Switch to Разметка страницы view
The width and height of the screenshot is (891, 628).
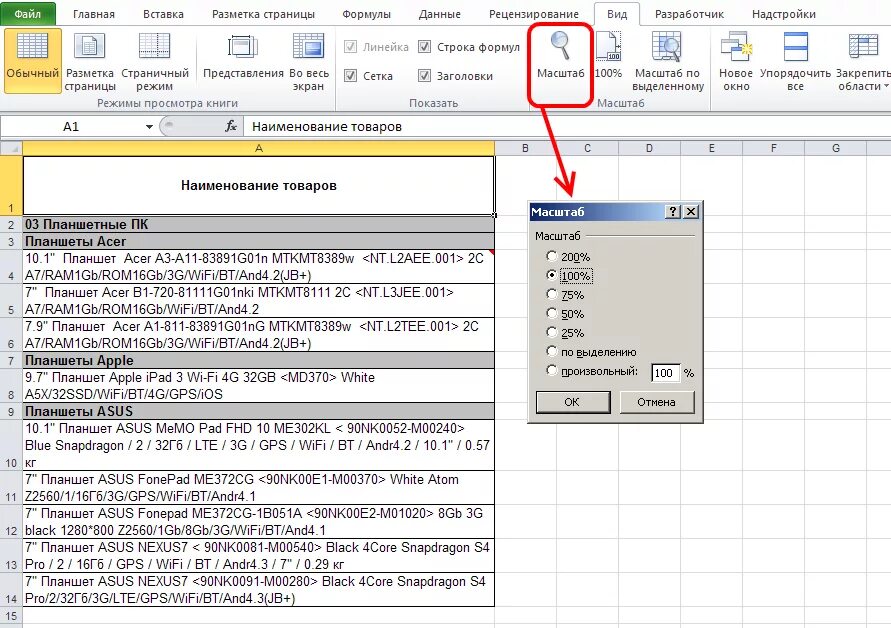90,61
